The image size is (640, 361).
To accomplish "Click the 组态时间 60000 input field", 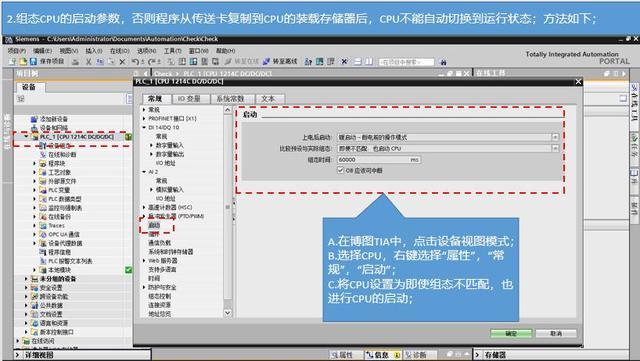I will (378, 160).
